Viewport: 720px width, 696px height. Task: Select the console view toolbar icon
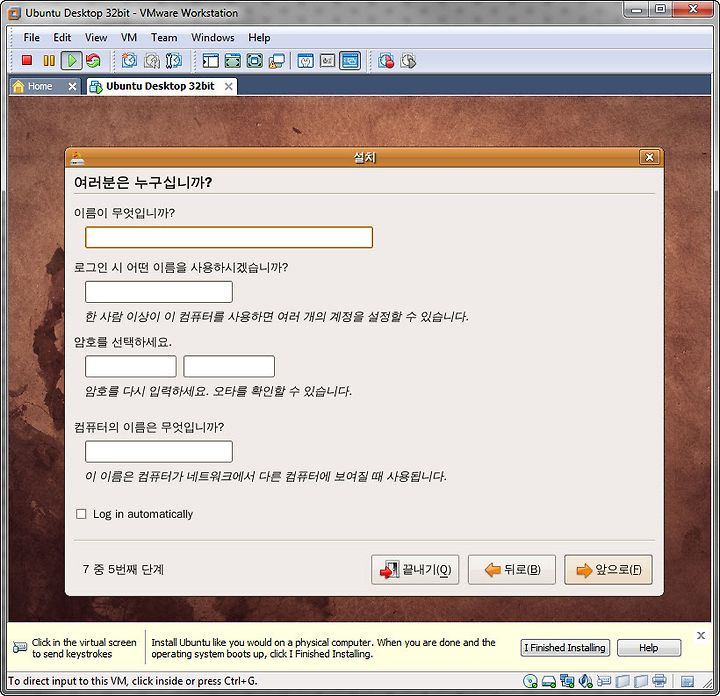tap(350, 61)
